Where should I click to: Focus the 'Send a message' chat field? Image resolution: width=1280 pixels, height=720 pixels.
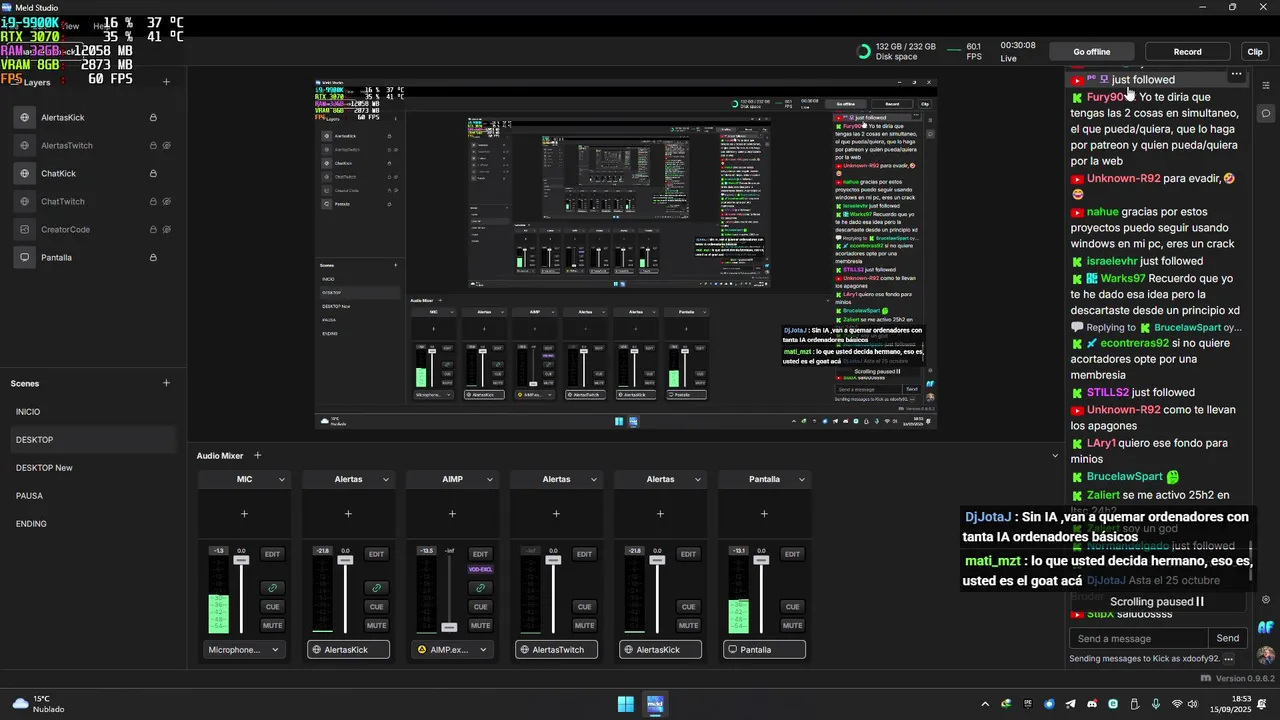coord(1138,638)
